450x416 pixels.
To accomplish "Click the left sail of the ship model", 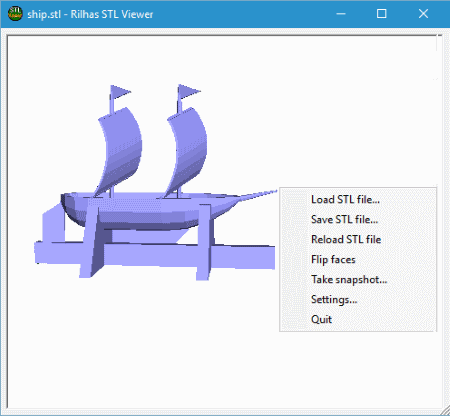I will [120, 150].
